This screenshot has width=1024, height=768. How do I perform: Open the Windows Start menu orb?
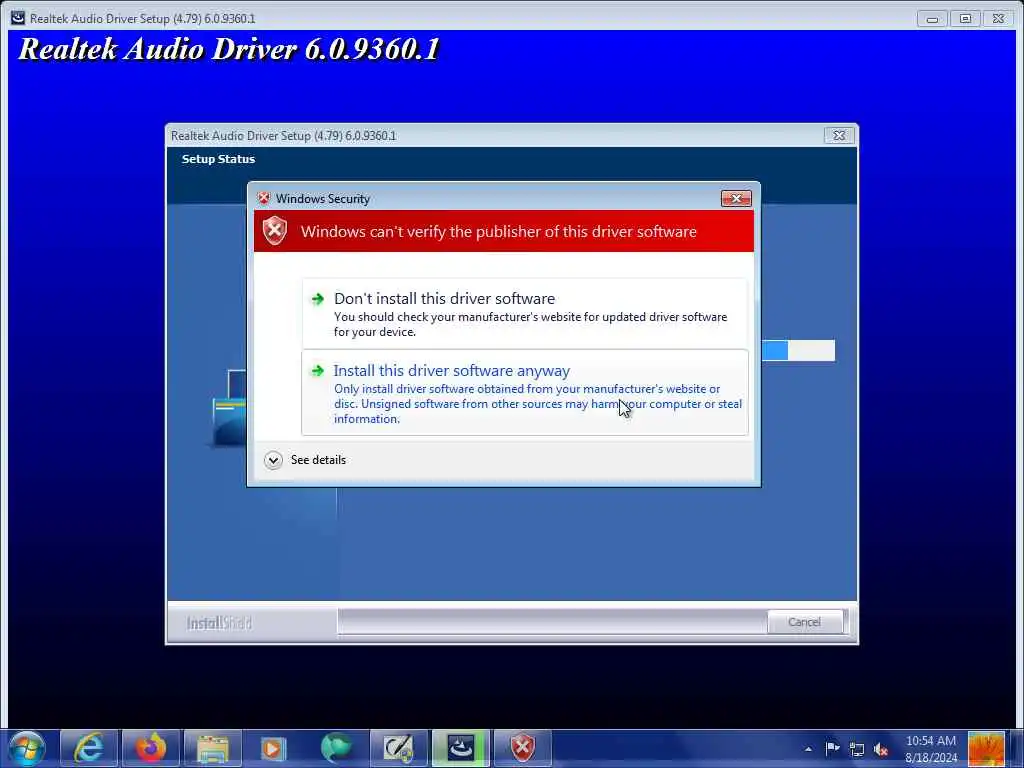[27, 748]
